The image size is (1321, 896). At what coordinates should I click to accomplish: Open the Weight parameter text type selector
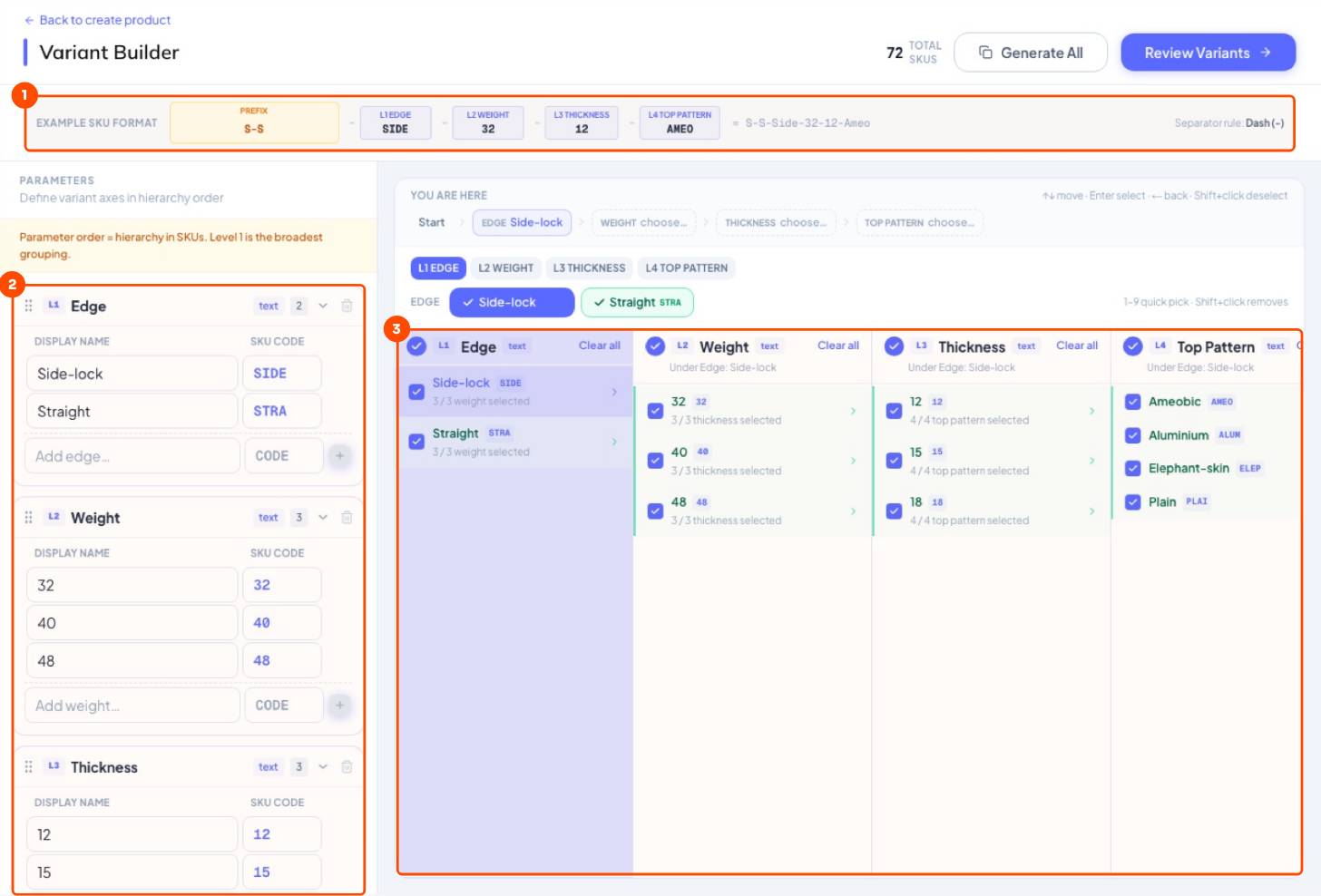point(269,517)
